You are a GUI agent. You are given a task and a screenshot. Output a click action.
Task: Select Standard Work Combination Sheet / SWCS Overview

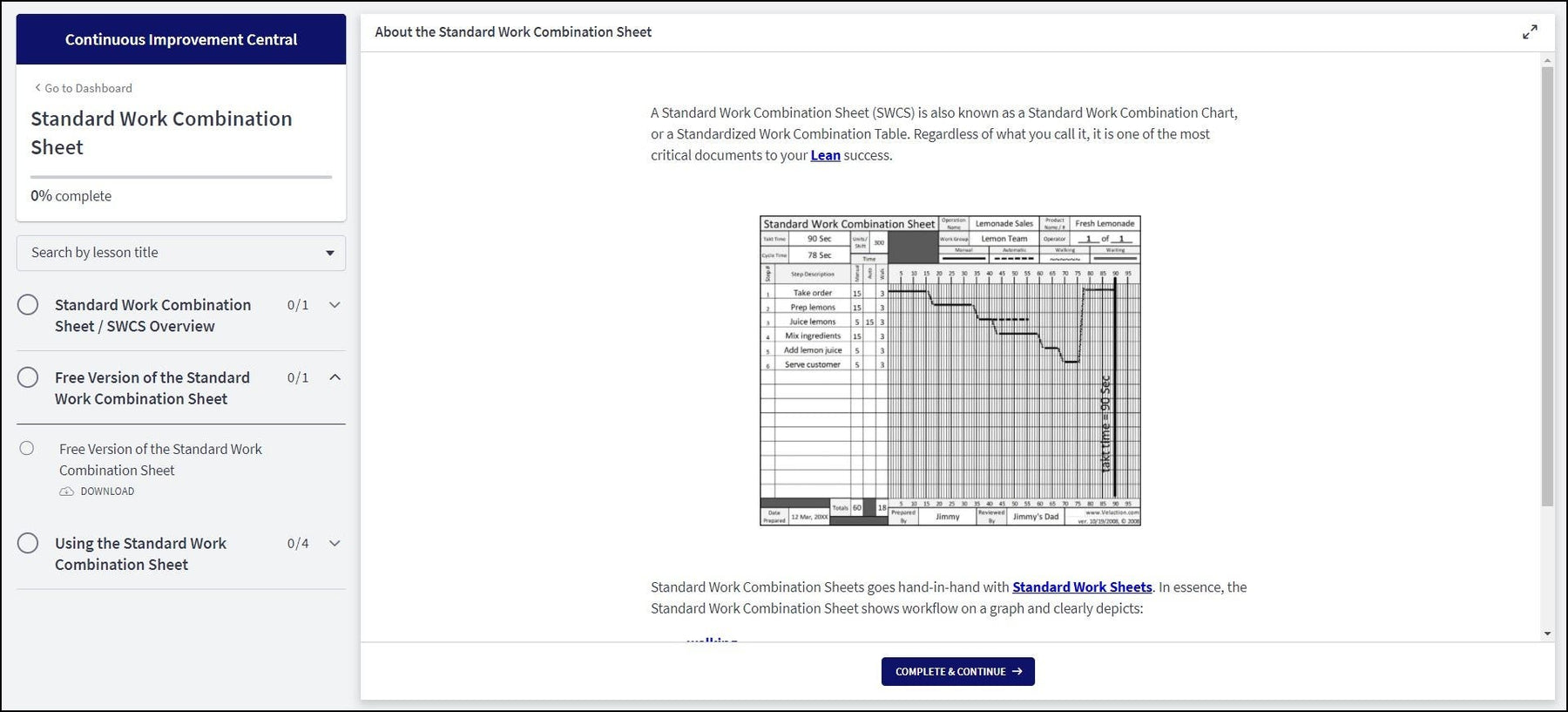[152, 315]
